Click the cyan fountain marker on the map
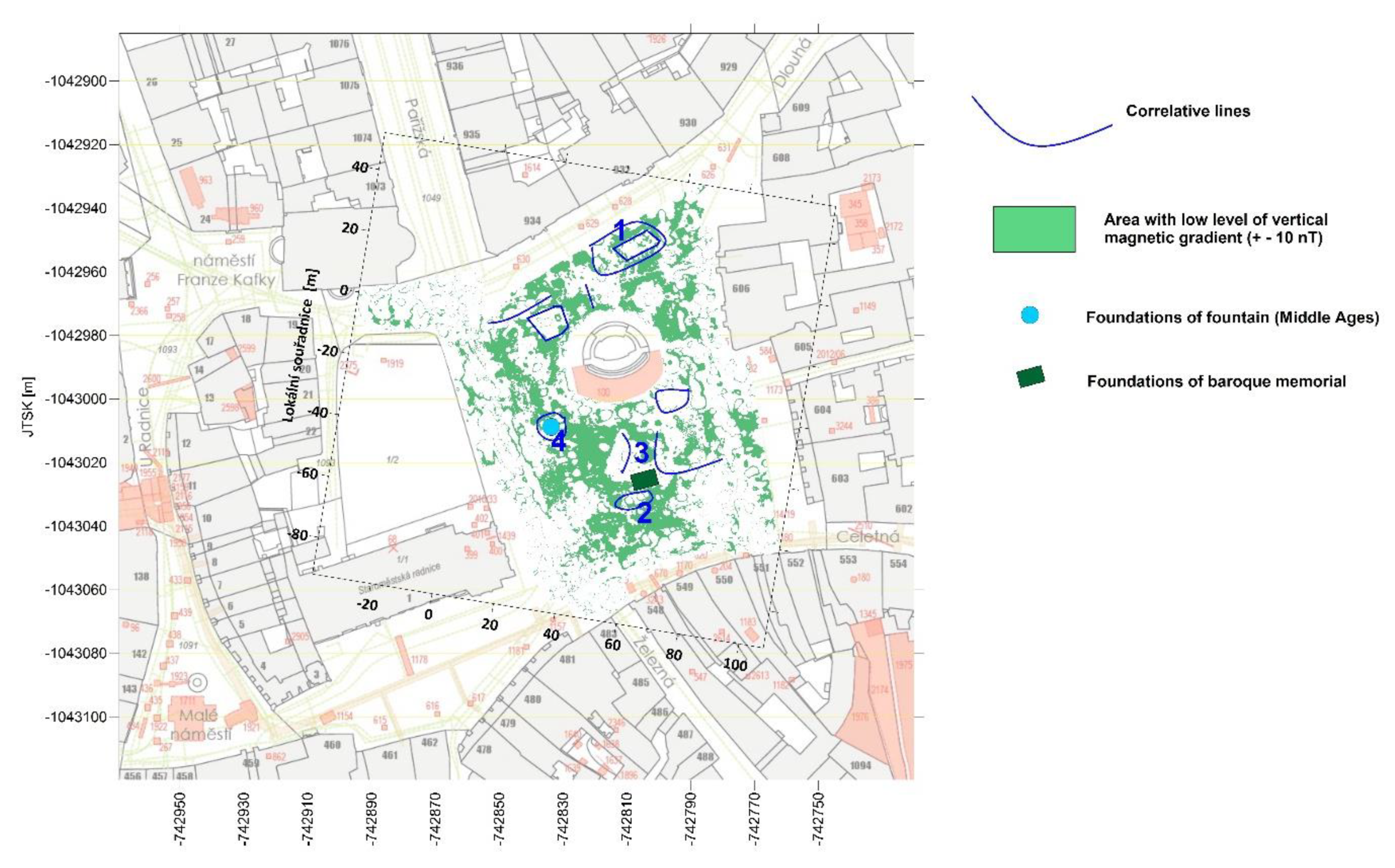Image resolution: width=1395 pixels, height=868 pixels. (550, 427)
